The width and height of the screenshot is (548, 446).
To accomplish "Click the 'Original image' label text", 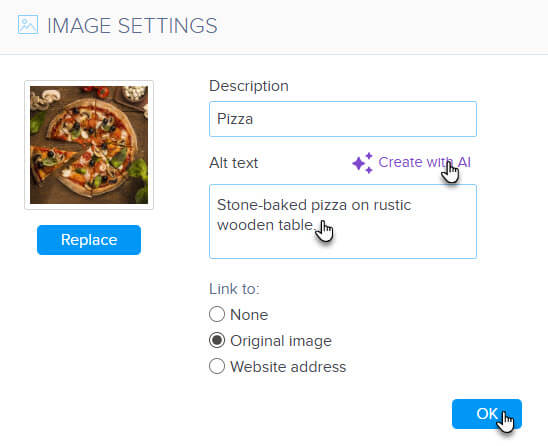I will tap(281, 341).
